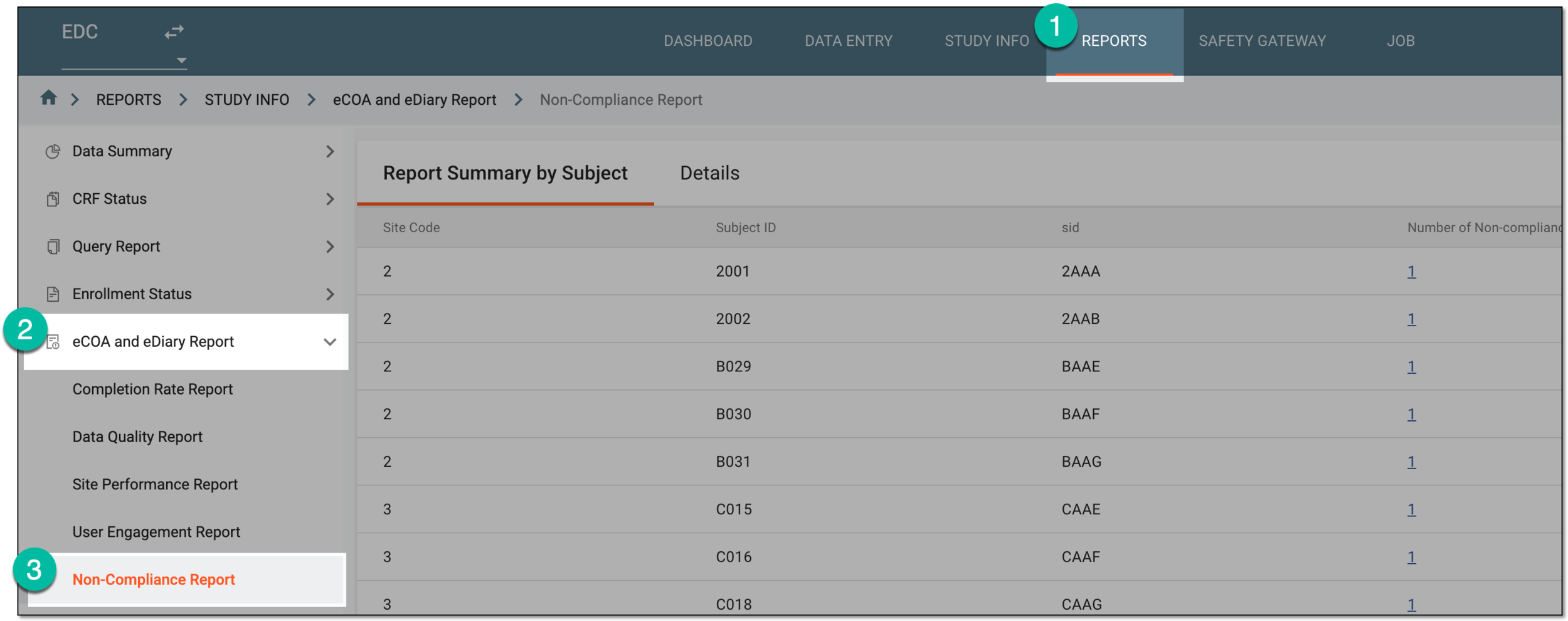Open Data Quality Report

click(137, 437)
